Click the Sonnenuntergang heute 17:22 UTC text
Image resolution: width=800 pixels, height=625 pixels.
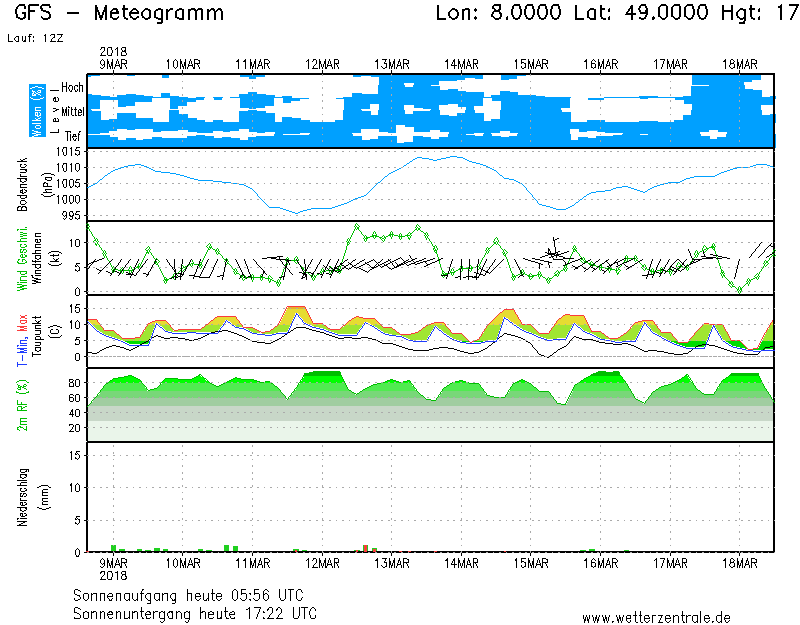tap(196, 612)
